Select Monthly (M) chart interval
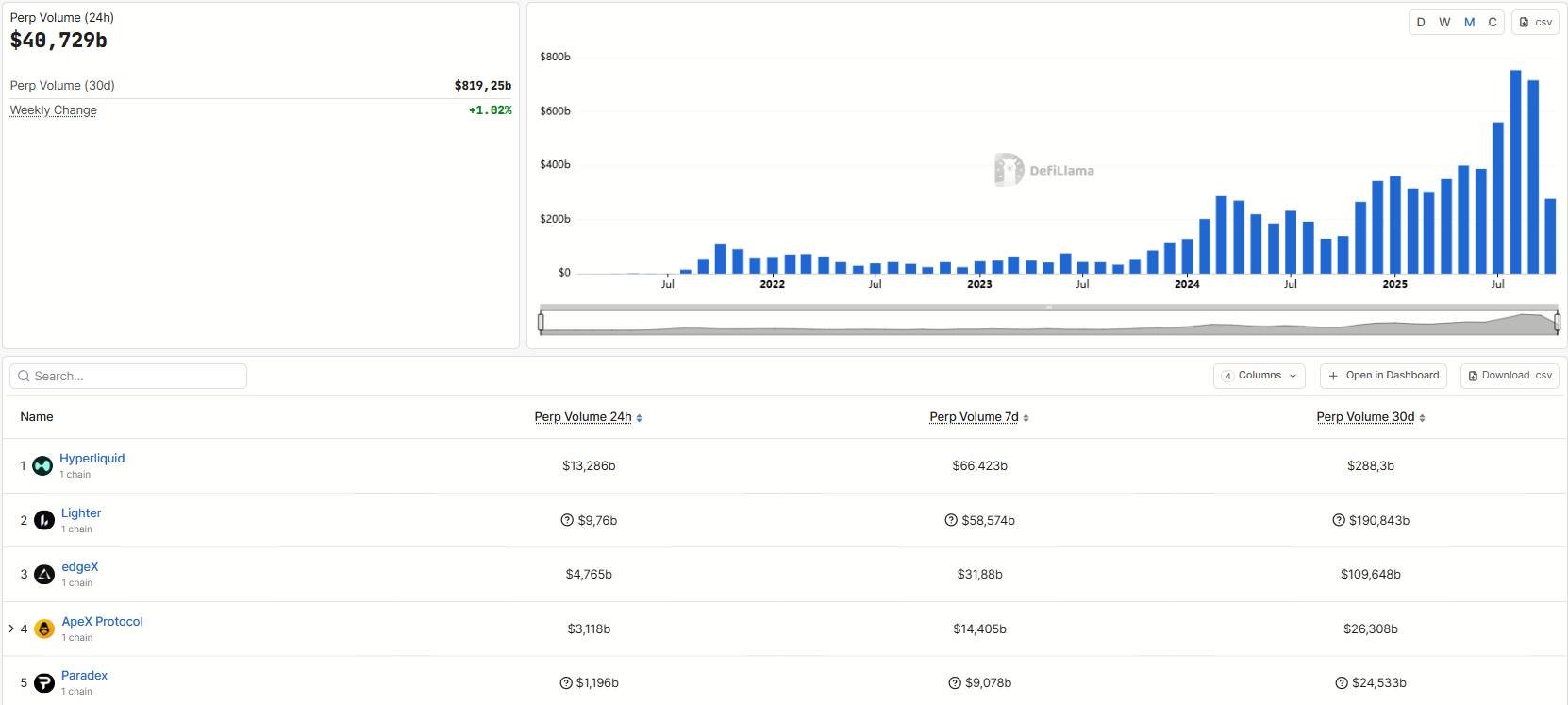1568x705 pixels. click(x=1469, y=22)
